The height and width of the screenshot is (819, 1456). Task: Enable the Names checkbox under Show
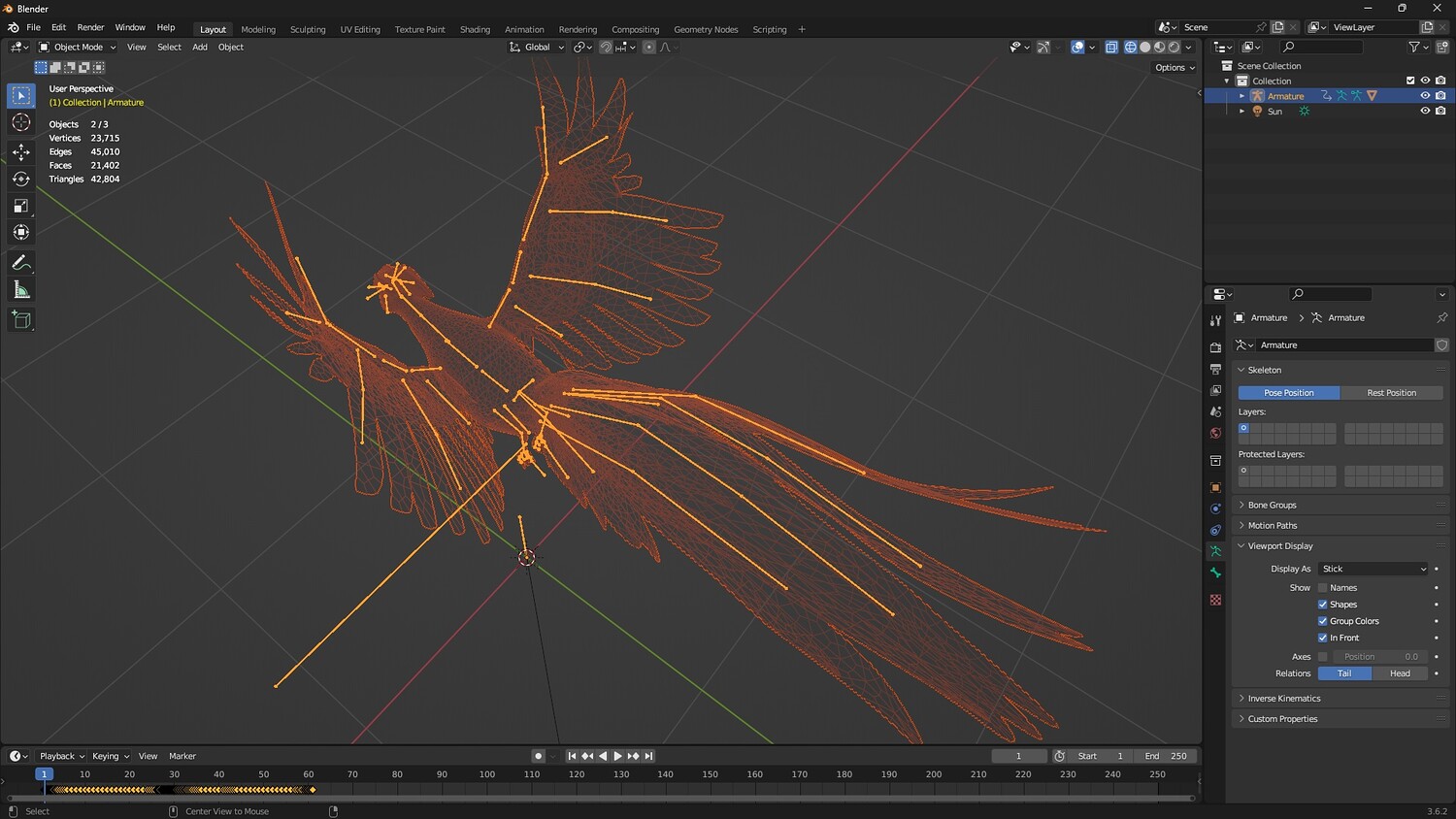click(x=1322, y=588)
